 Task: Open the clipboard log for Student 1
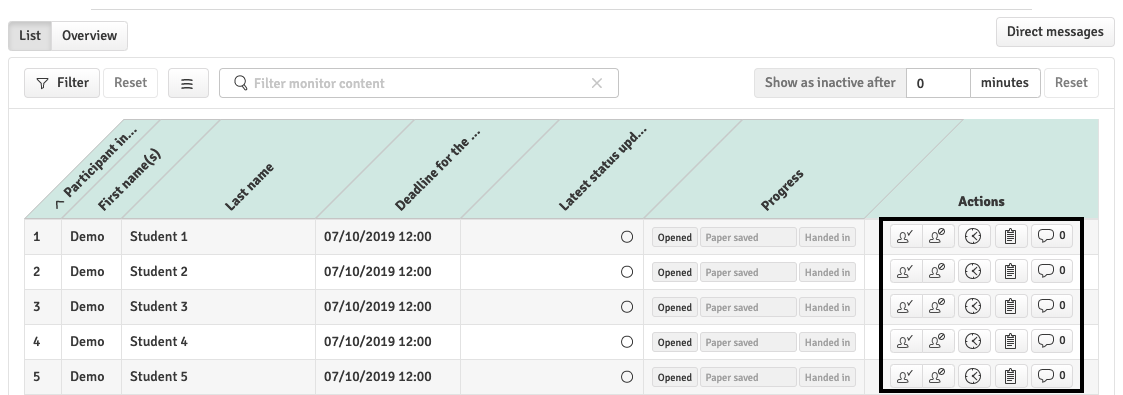(1011, 236)
